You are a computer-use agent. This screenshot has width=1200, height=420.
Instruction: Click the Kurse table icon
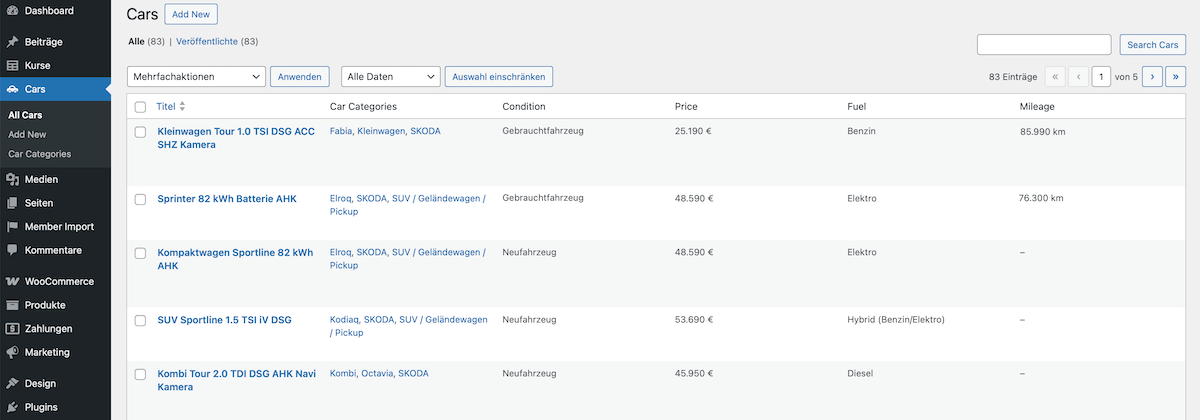(x=12, y=66)
